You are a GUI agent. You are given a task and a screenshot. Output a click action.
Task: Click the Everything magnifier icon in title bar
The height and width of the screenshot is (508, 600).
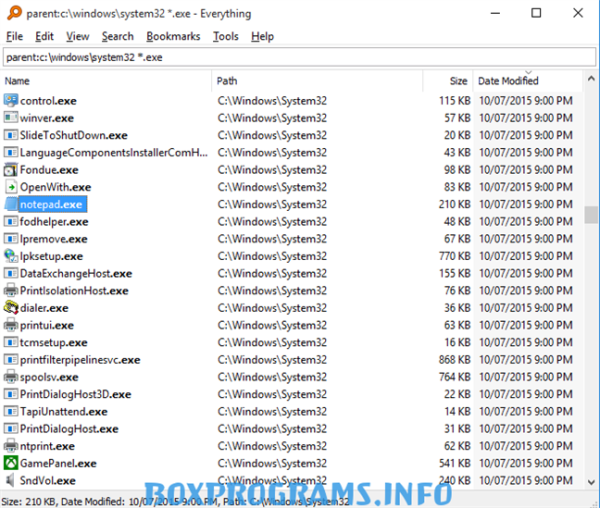[x=13, y=13]
